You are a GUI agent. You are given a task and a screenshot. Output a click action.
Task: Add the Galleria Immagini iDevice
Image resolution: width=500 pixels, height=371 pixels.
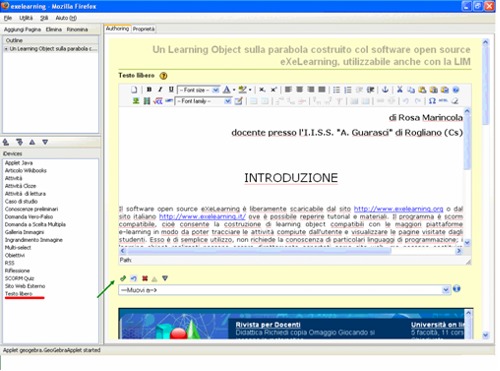click(x=24, y=232)
